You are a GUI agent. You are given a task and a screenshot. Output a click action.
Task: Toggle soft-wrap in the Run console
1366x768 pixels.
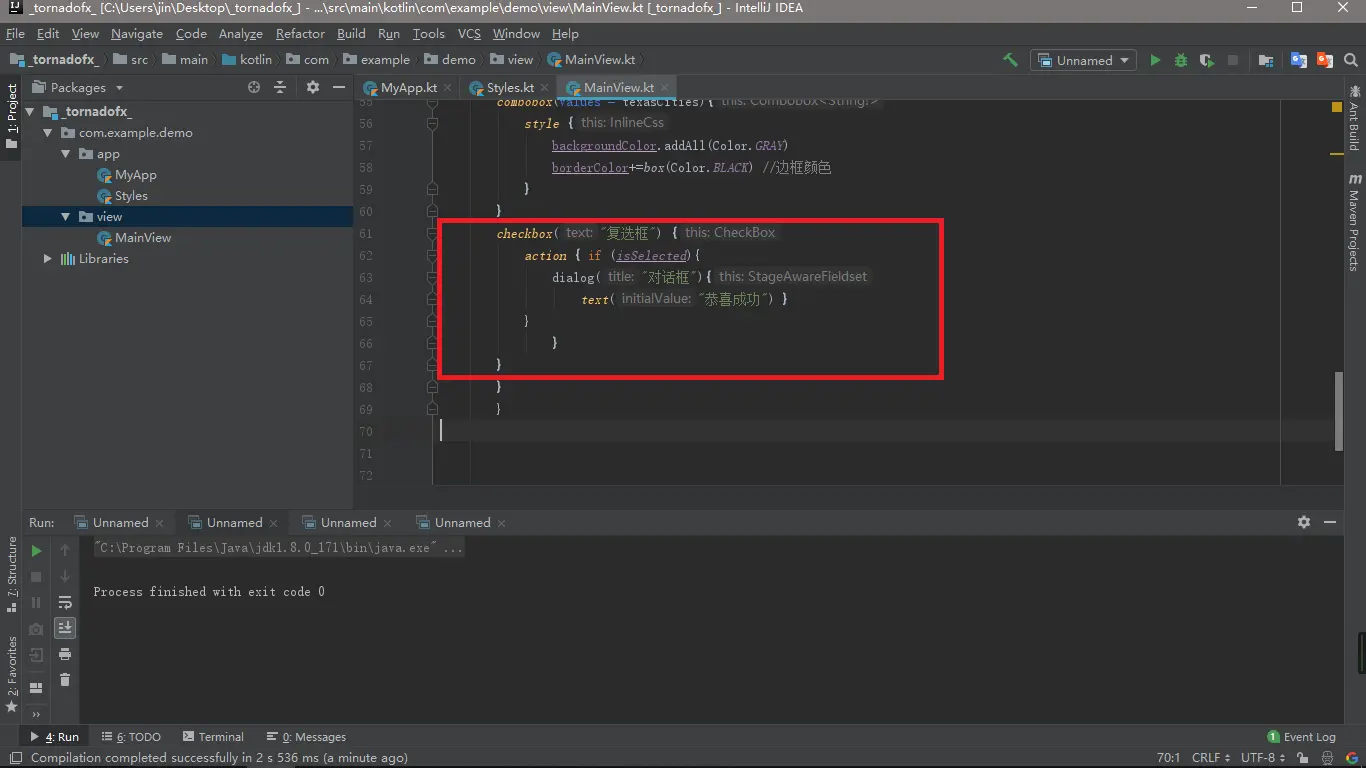pos(65,603)
